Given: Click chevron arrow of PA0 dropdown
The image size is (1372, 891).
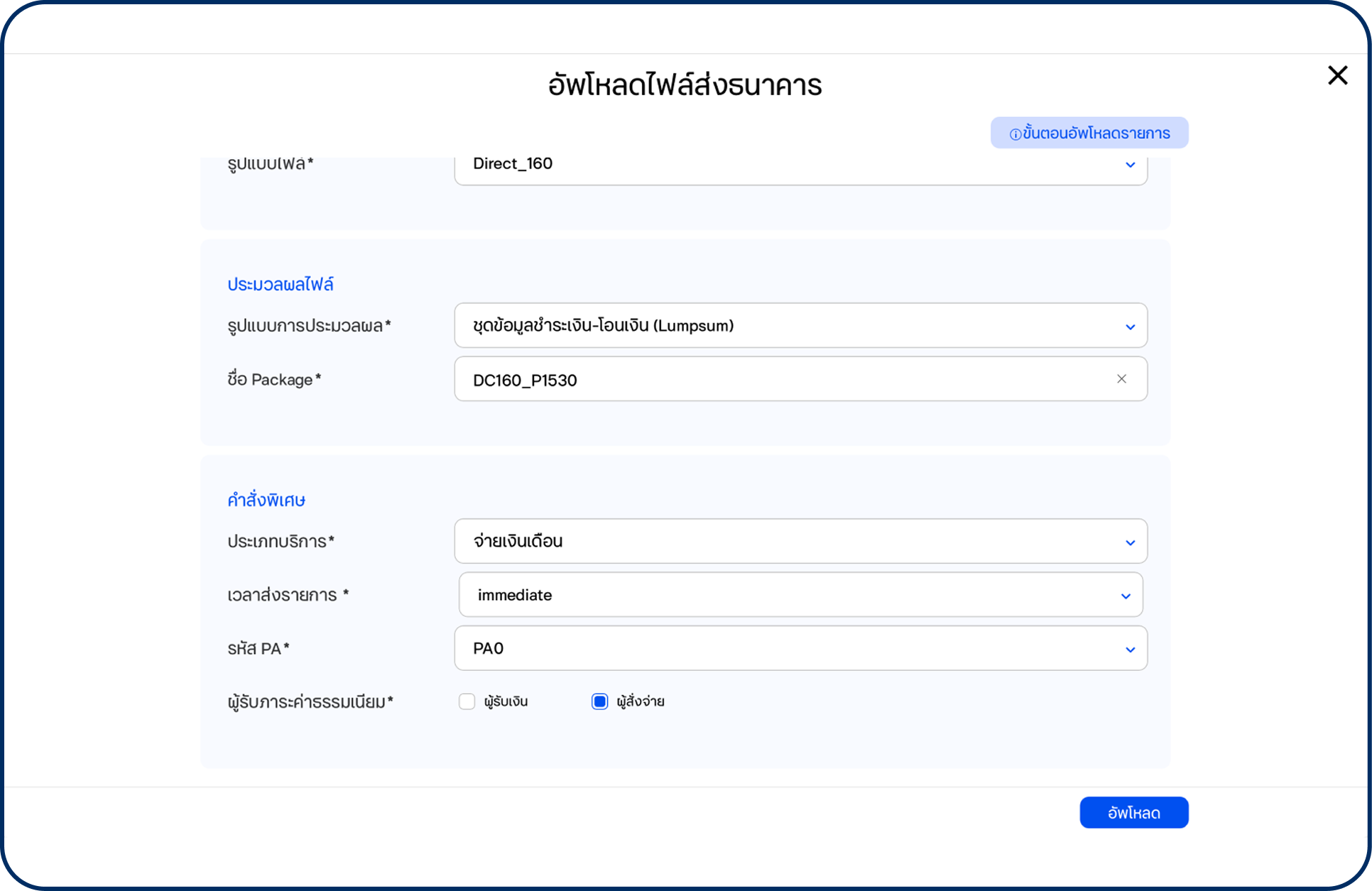Looking at the screenshot, I should 1130,649.
